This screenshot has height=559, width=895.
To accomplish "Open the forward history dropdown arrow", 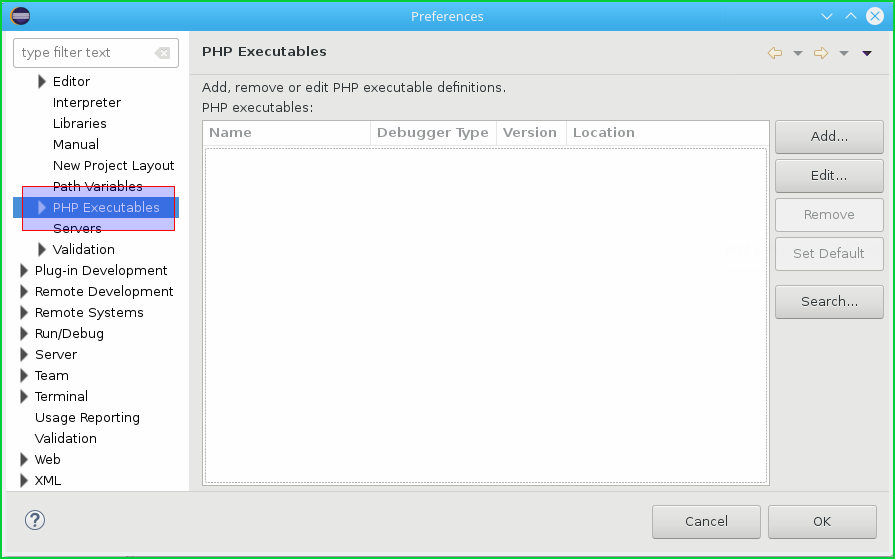I will [x=844, y=54].
